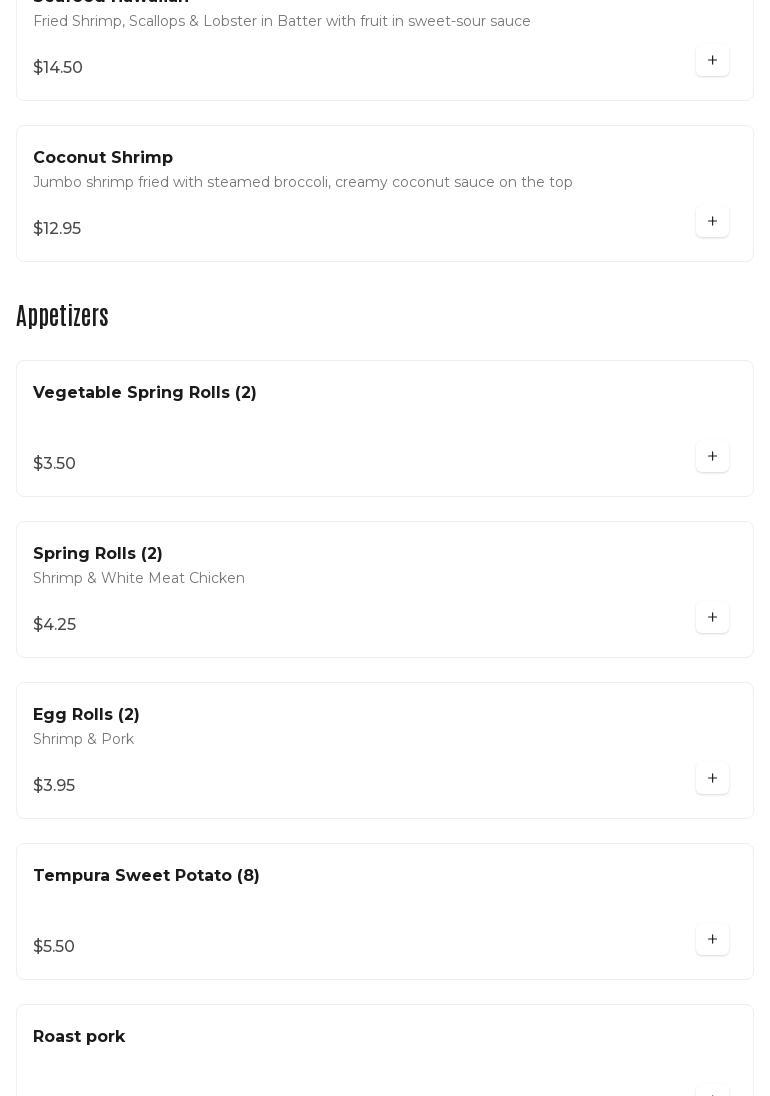Add Coconut Shrimp to the order
The height and width of the screenshot is (1096, 770).
coord(712,222)
